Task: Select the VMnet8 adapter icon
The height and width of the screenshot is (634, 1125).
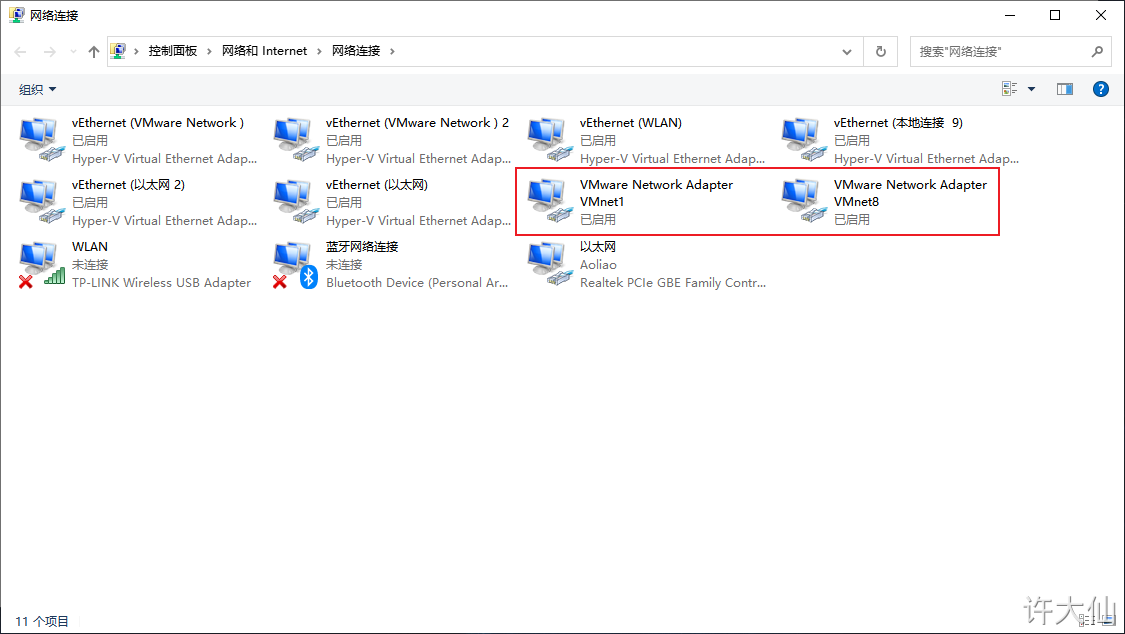Action: tap(804, 202)
